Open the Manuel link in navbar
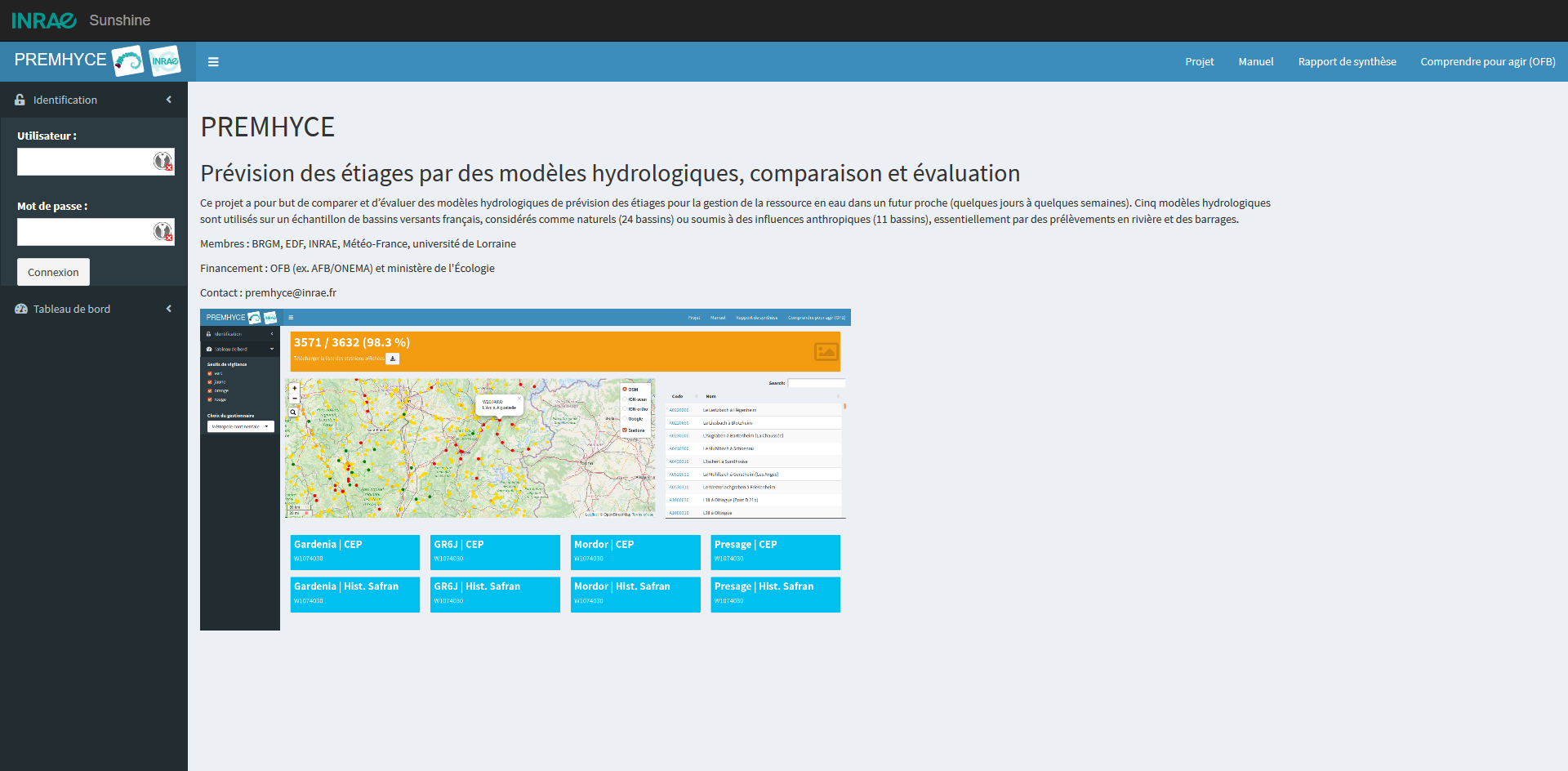1568x771 pixels. click(1256, 62)
